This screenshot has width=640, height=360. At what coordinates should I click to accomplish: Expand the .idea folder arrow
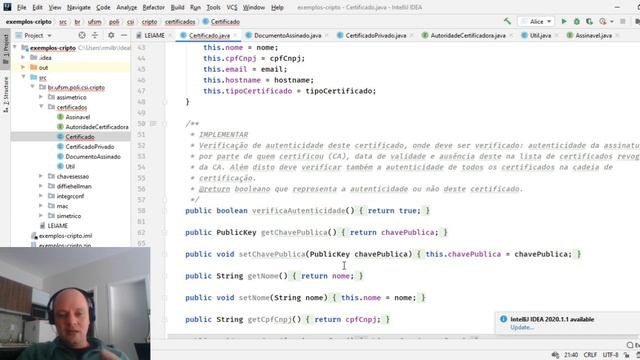[x=23, y=58]
